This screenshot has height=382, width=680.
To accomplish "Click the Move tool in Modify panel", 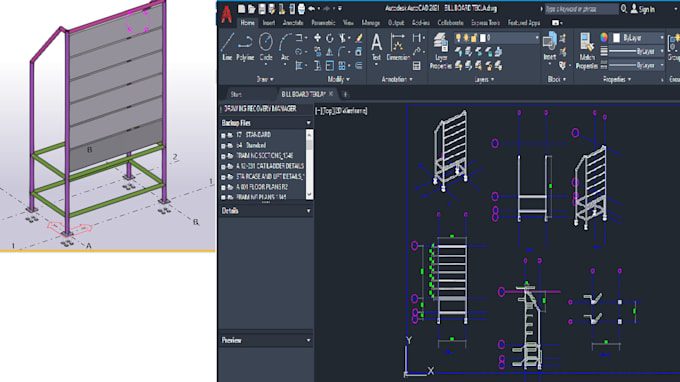I will pos(317,38).
